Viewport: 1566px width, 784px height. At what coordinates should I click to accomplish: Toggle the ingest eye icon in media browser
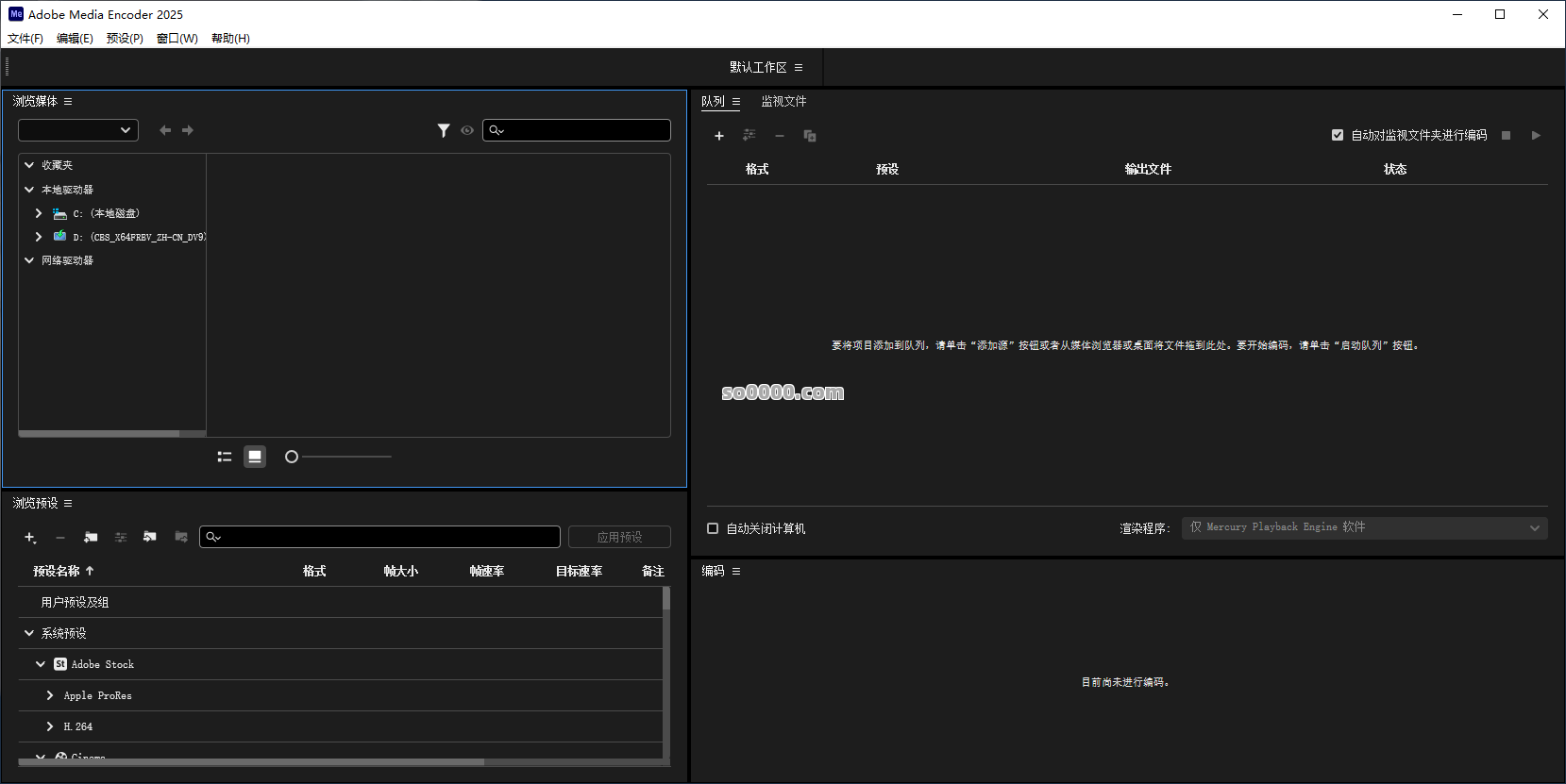467,131
